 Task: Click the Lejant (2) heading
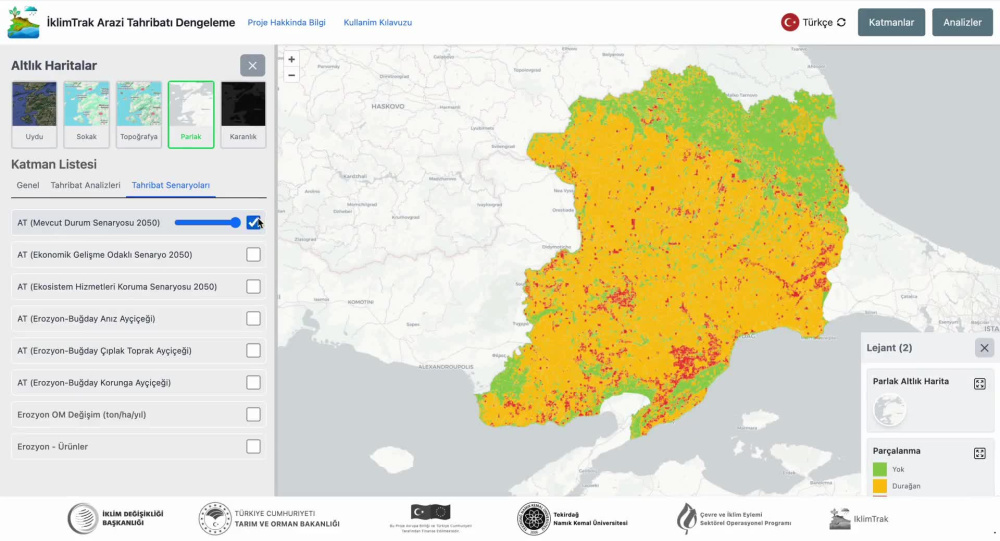[x=889, y=348]
